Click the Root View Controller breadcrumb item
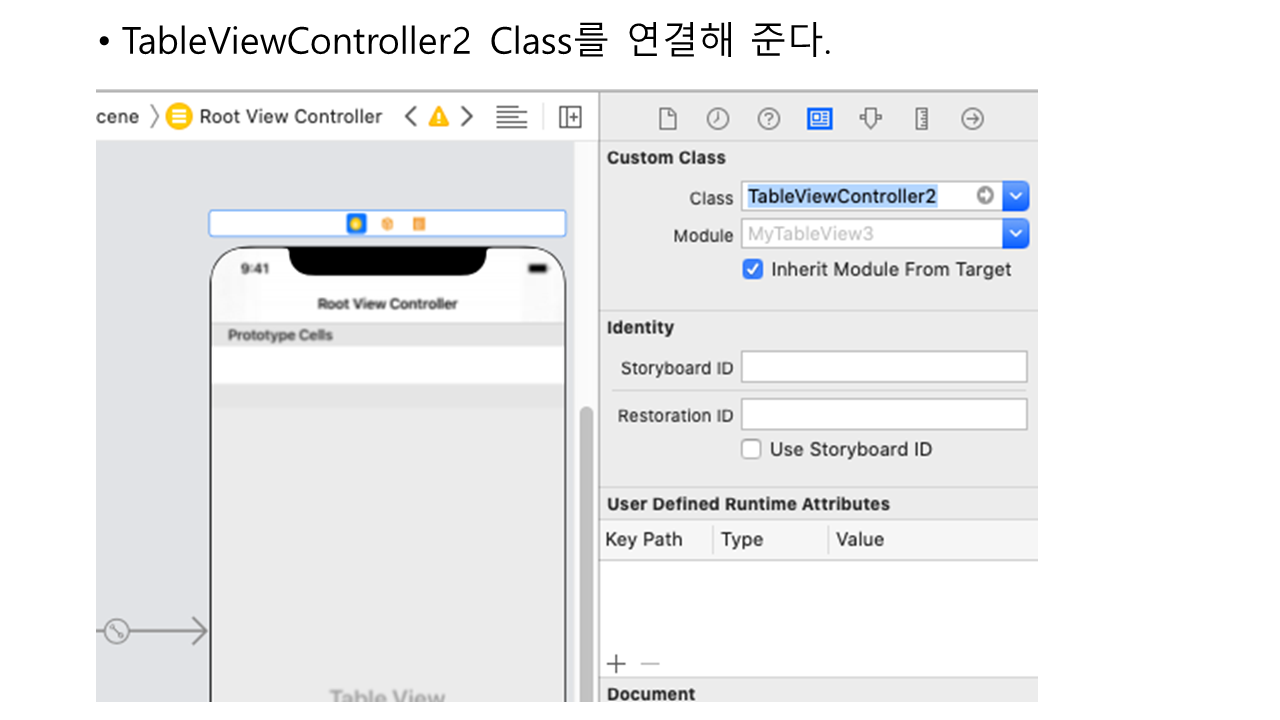The image size is (1280, 720). 290,117
